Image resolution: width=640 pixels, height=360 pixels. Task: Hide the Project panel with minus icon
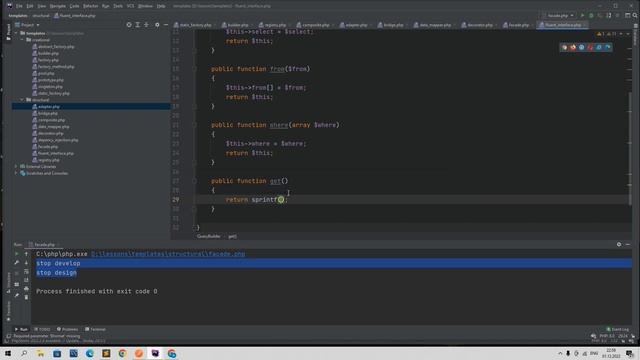pyautogui.click(x=166, y=25)
